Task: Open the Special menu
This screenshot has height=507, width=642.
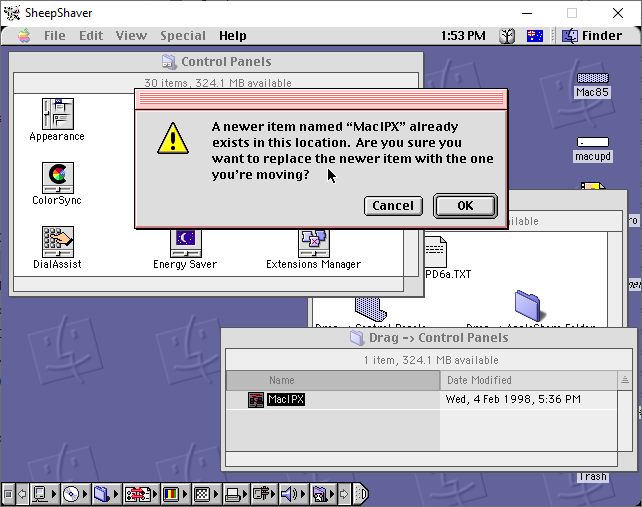Action: [x=183, y=36]
